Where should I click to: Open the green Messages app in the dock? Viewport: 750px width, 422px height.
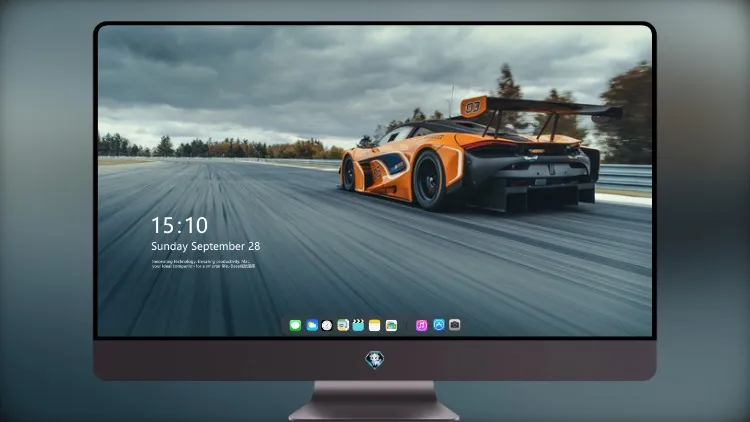295,325
